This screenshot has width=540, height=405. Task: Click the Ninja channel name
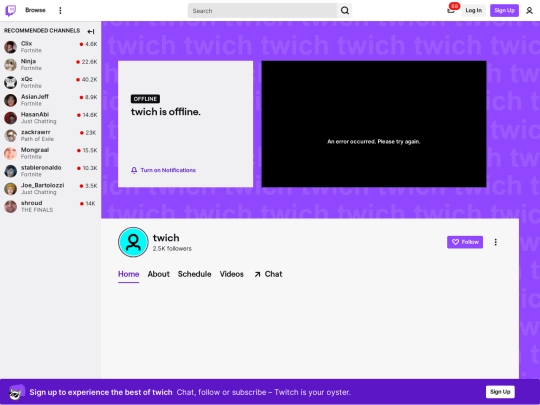click(28, 61)
